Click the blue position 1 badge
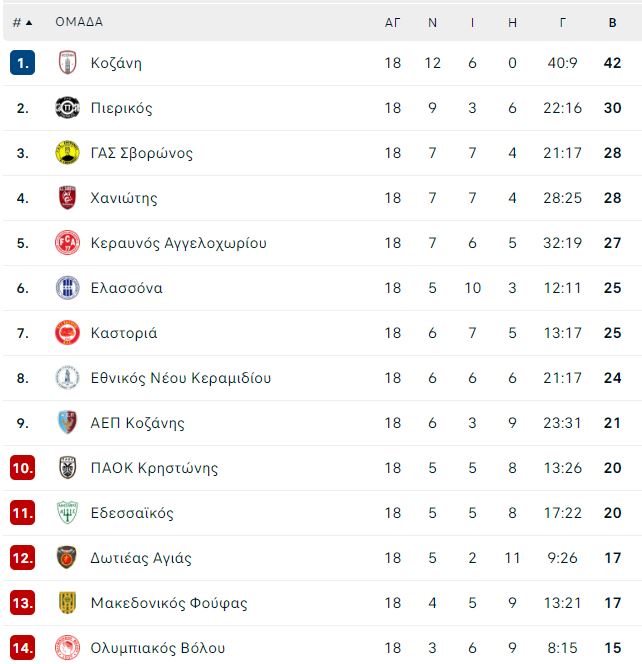642x664 pixels. (x=22, y=63)
